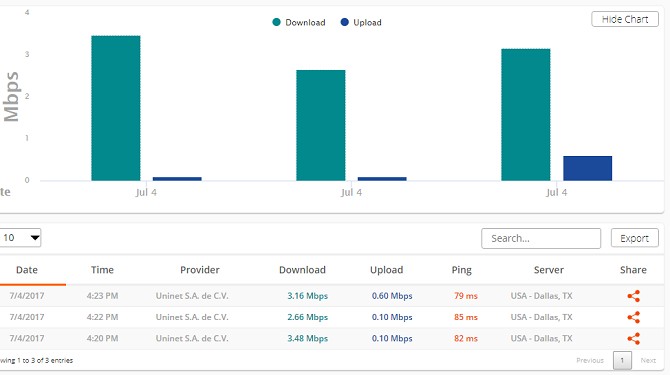Click the third download bar
Screen dimensions: 670x375
pos(526,115)
